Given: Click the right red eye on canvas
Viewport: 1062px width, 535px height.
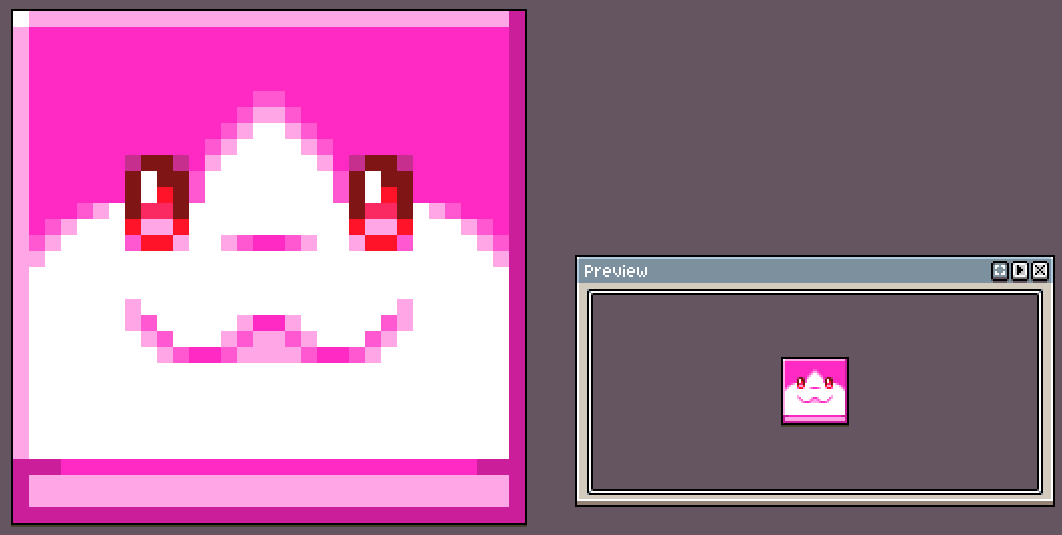Looking at the screenshot, I should tap(381, 203).
